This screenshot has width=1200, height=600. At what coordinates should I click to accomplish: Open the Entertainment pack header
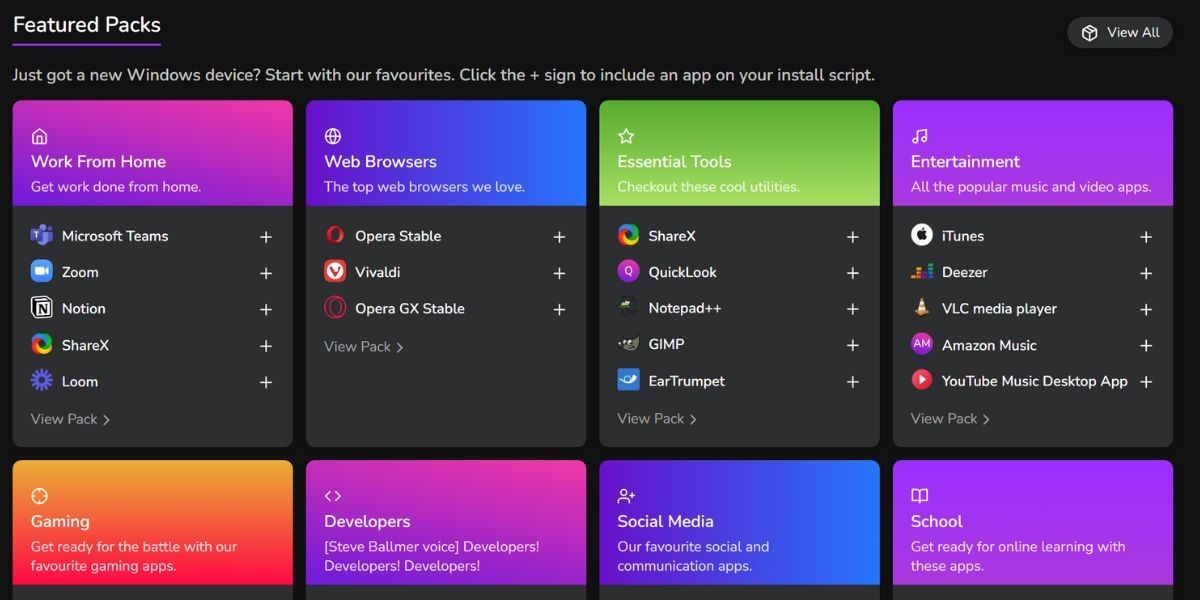click(1033, 153)
